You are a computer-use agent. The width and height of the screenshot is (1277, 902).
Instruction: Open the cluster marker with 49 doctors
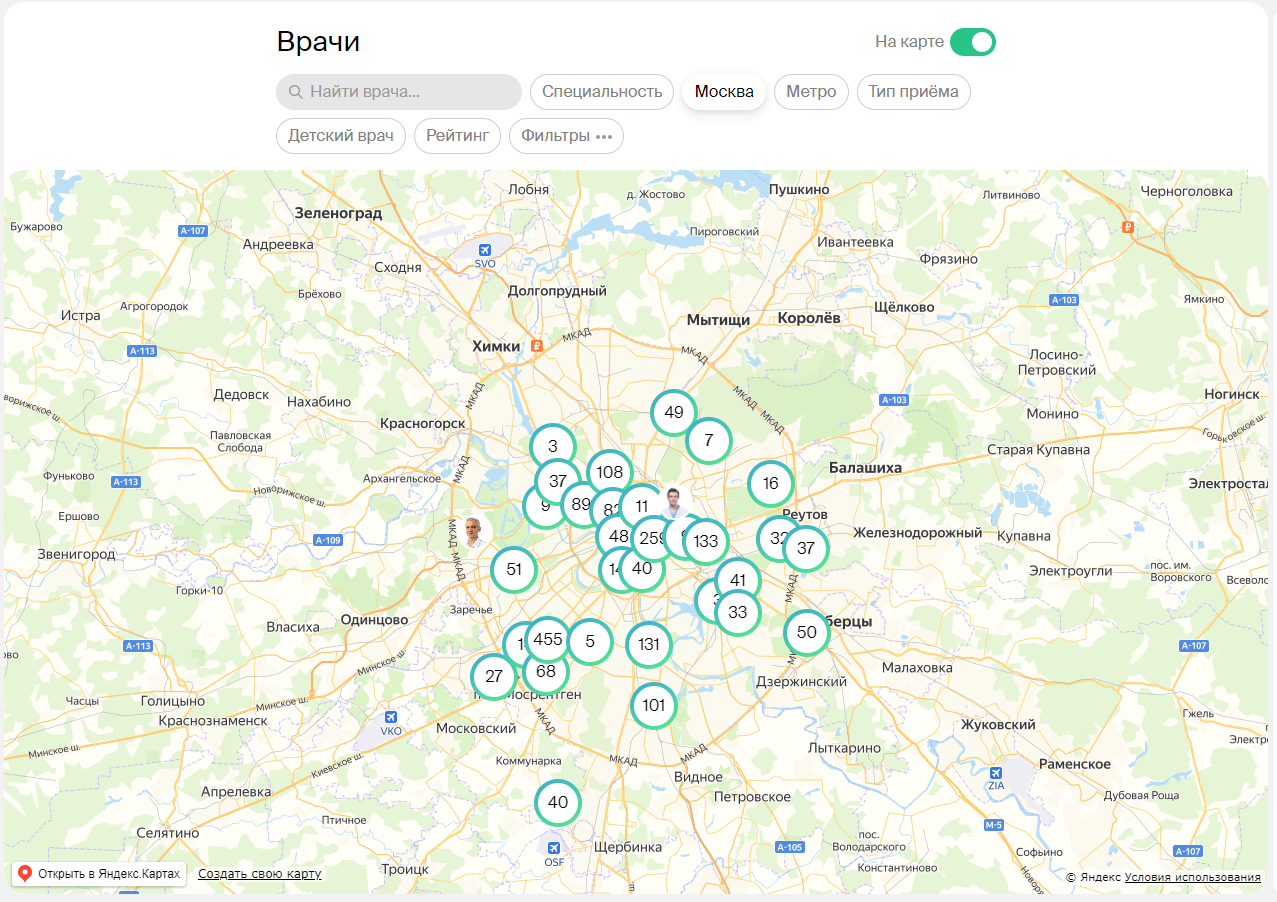[674, 412]
